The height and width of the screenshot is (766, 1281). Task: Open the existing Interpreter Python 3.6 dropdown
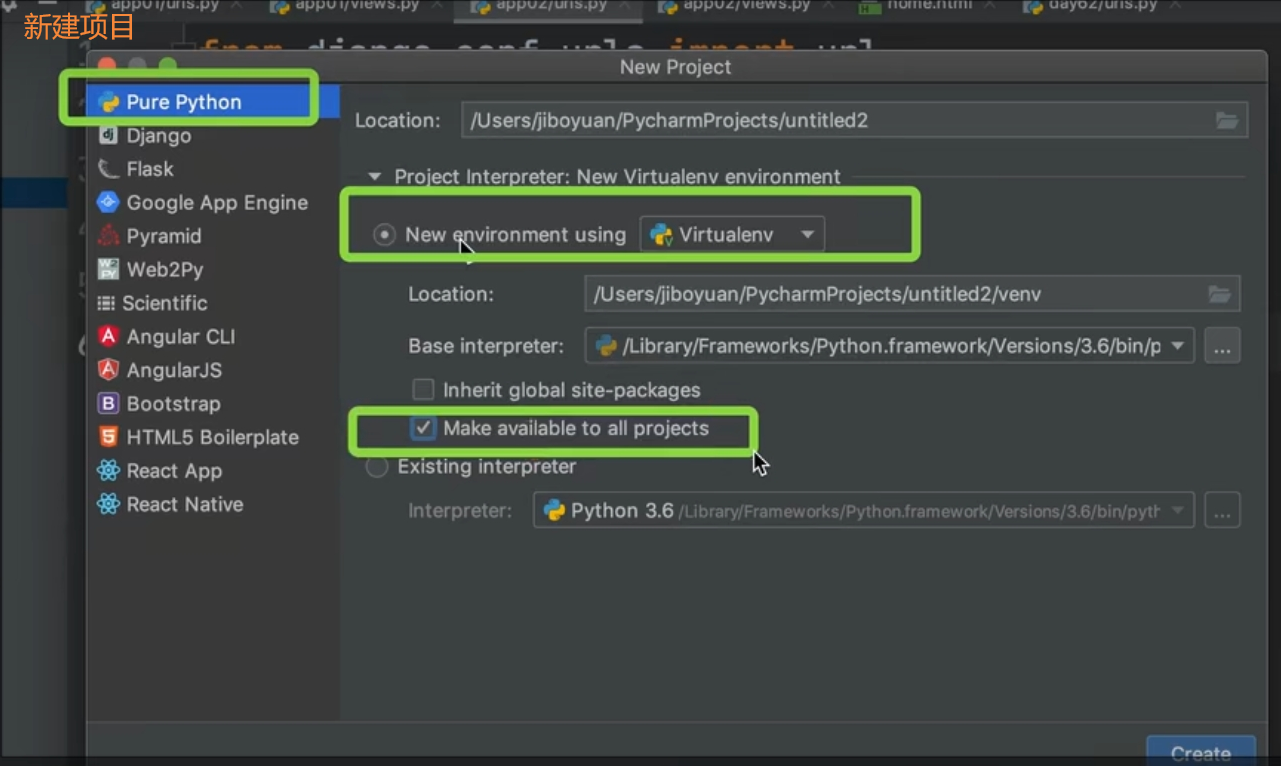point(864,511)
